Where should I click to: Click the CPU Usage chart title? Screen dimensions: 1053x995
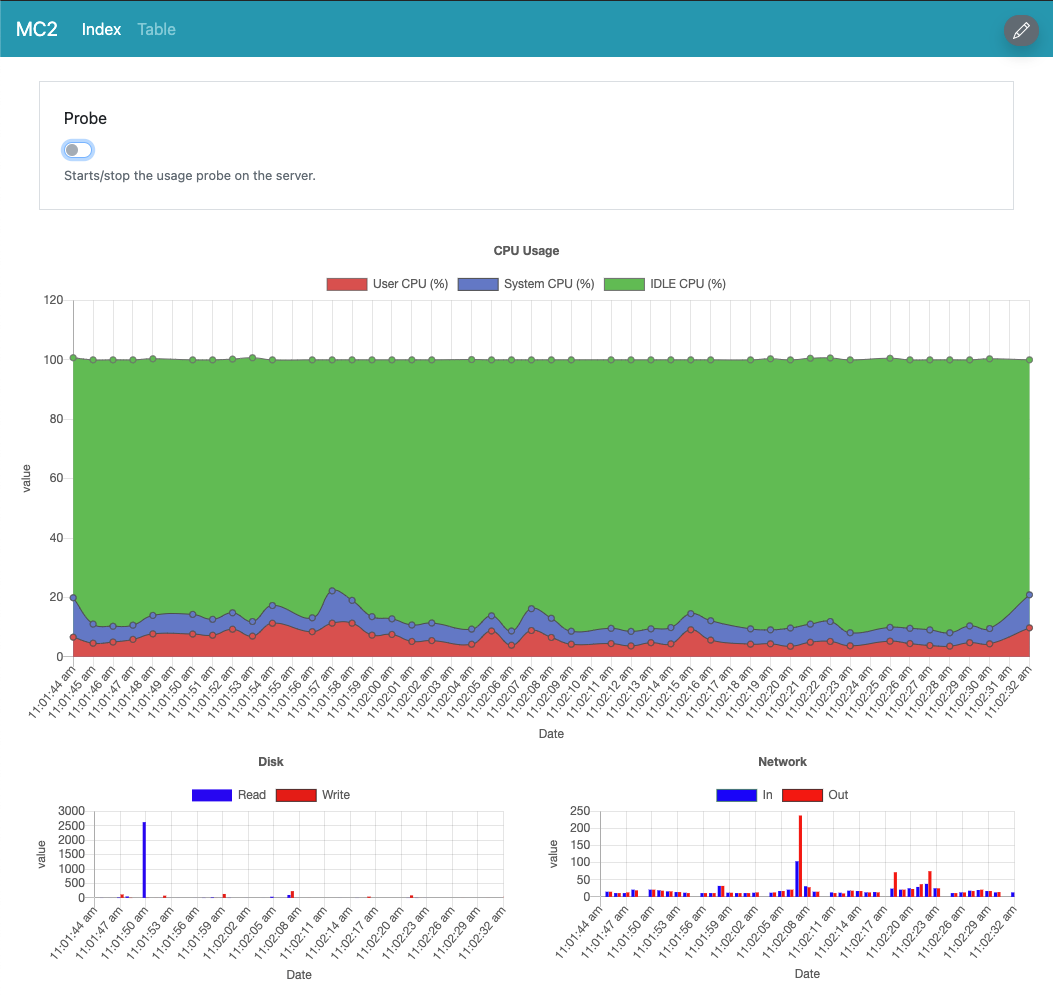(x=526, y=250)
